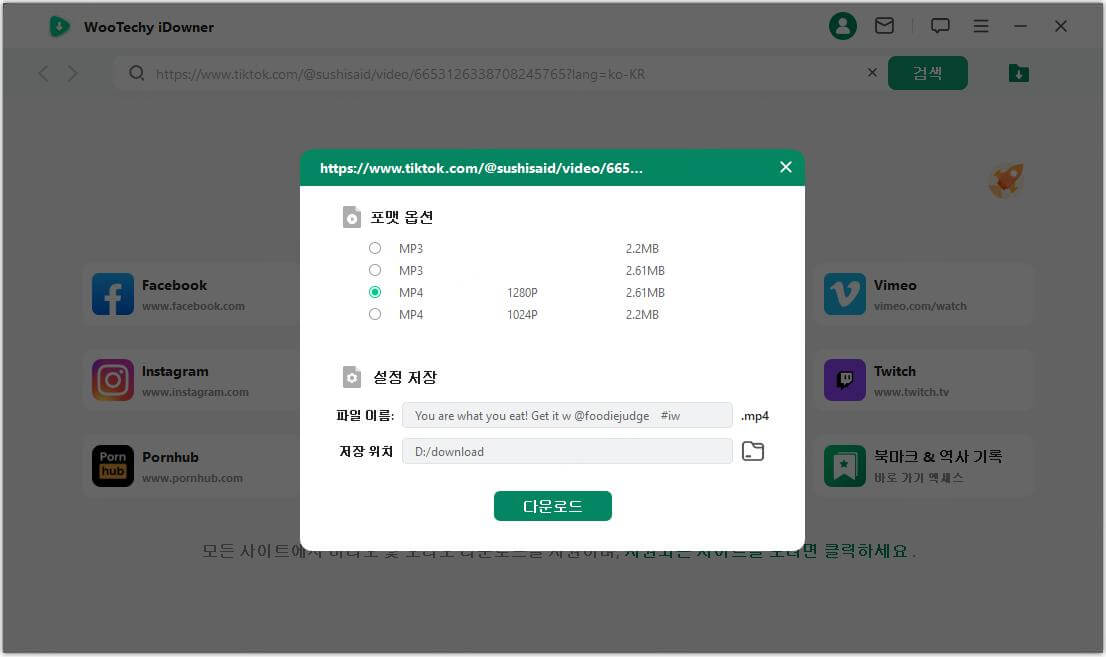This screenshot has height=657, width=1106.
Task: Open the mail envelope icon
Action: click(x=884, y=26)
